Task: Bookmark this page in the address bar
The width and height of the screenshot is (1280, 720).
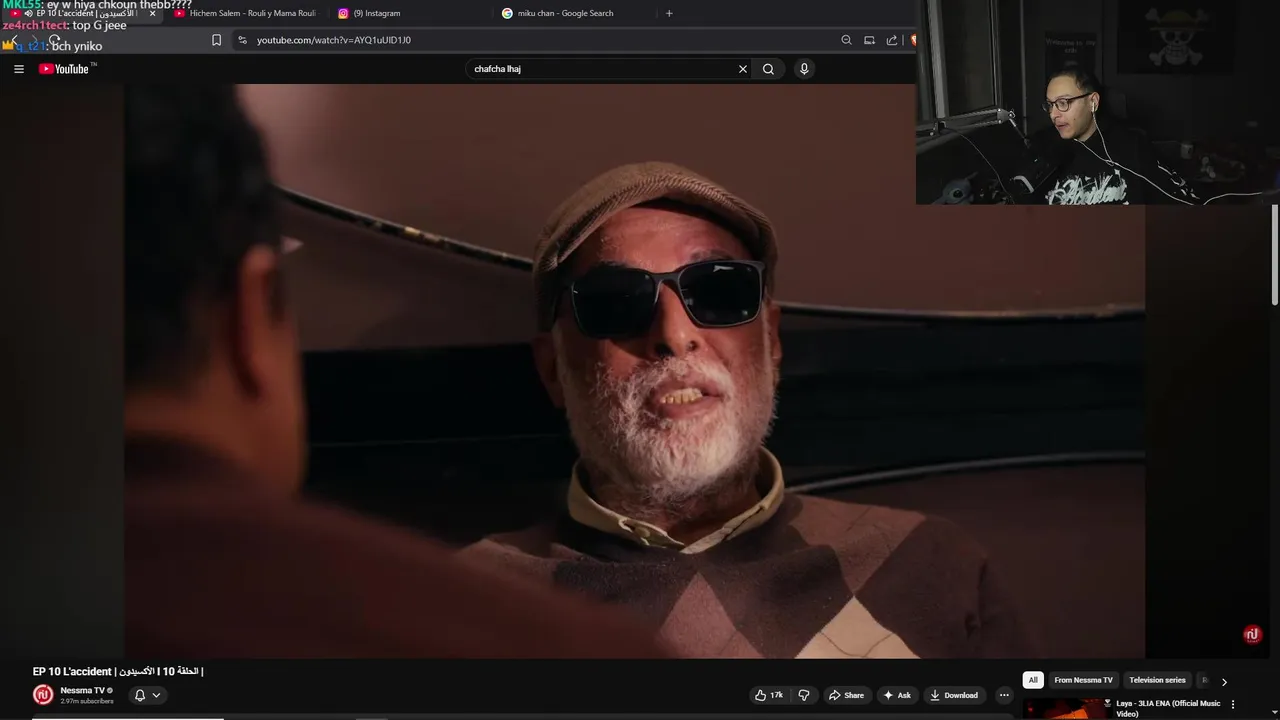Action: (x=216, y=40)
